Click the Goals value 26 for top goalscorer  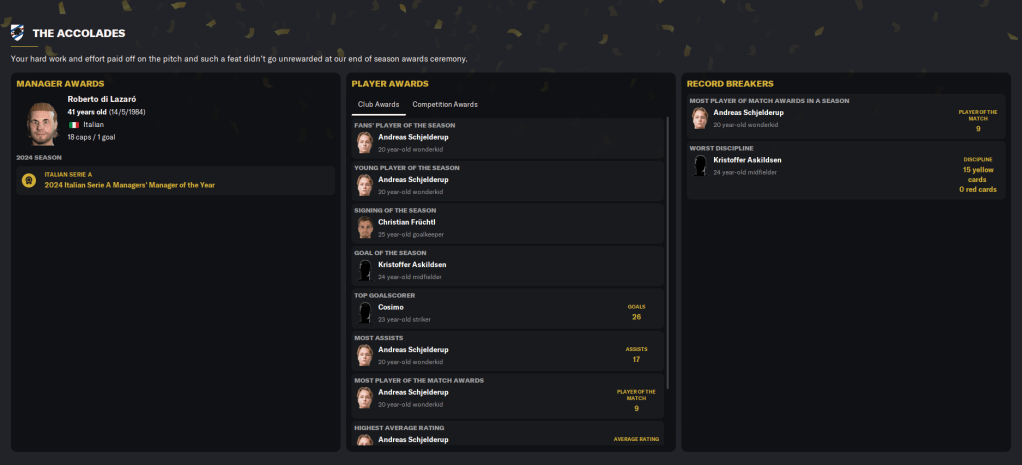click(x=636, y=316)
